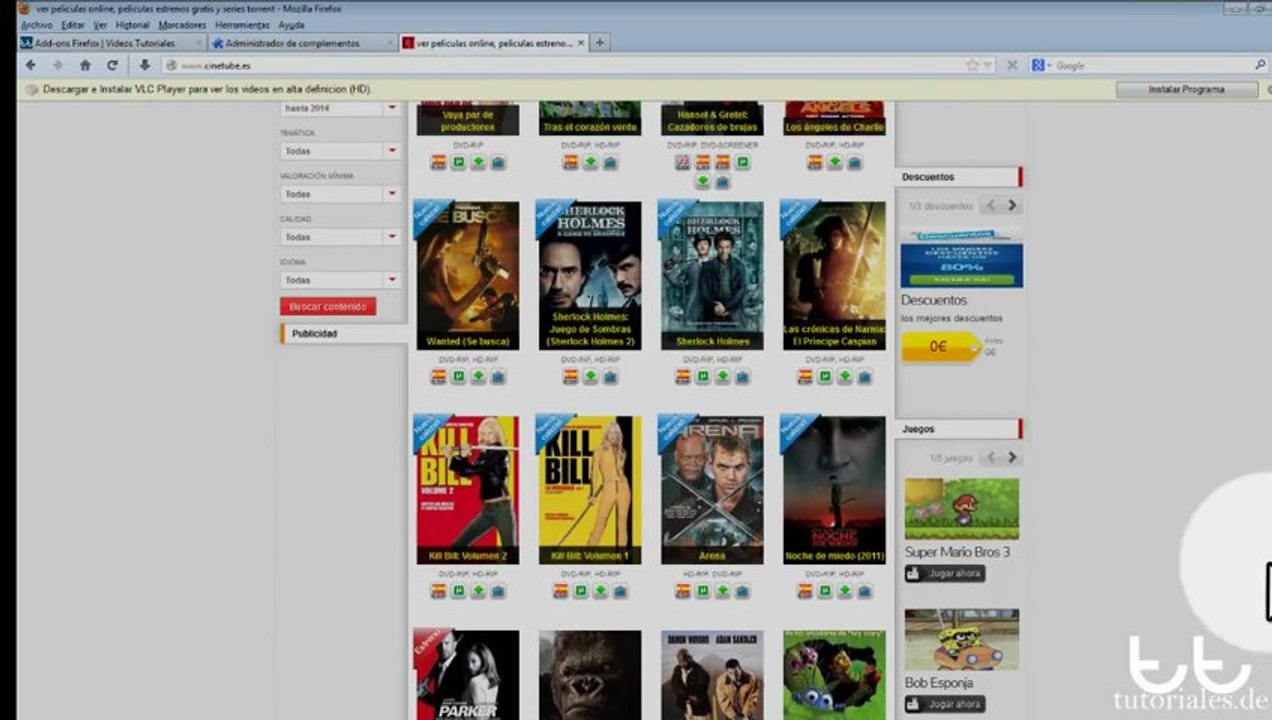Open the Marcadores menu
This screenshot has height=720, width=1272.
(182, 24)
